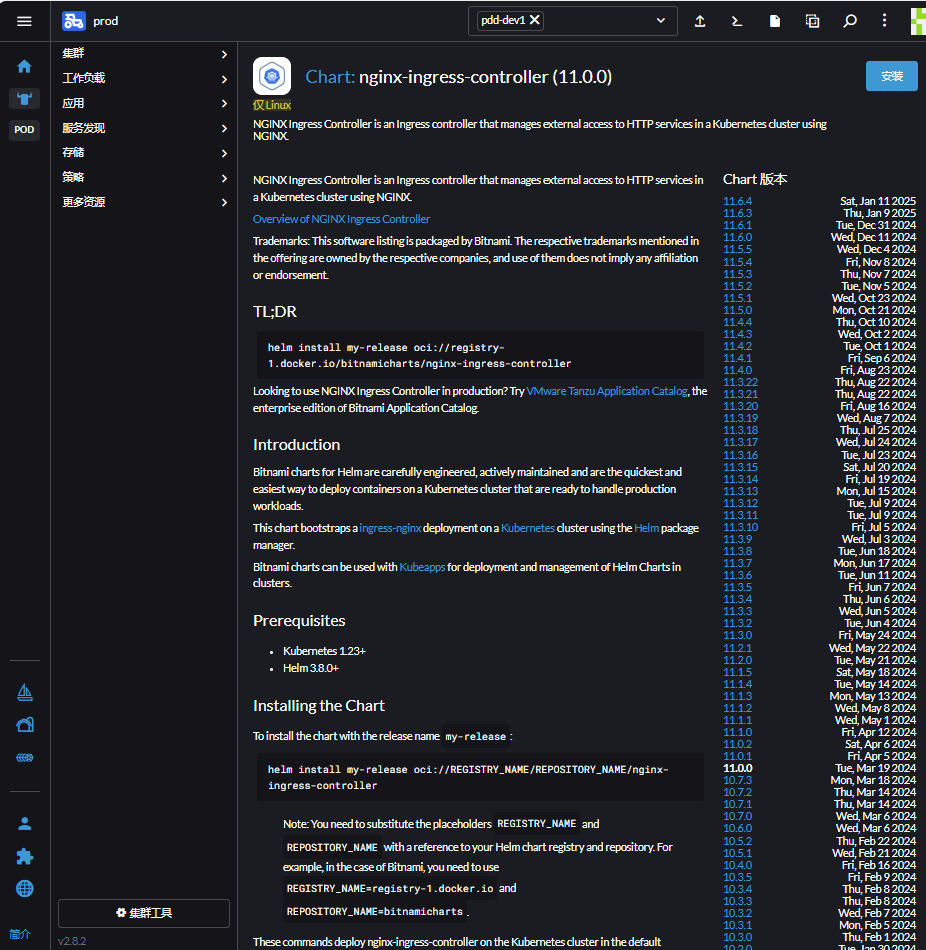The image size is (926, 950).
Task: Click the TL;DR helm install code block
Action: [480, 355]
